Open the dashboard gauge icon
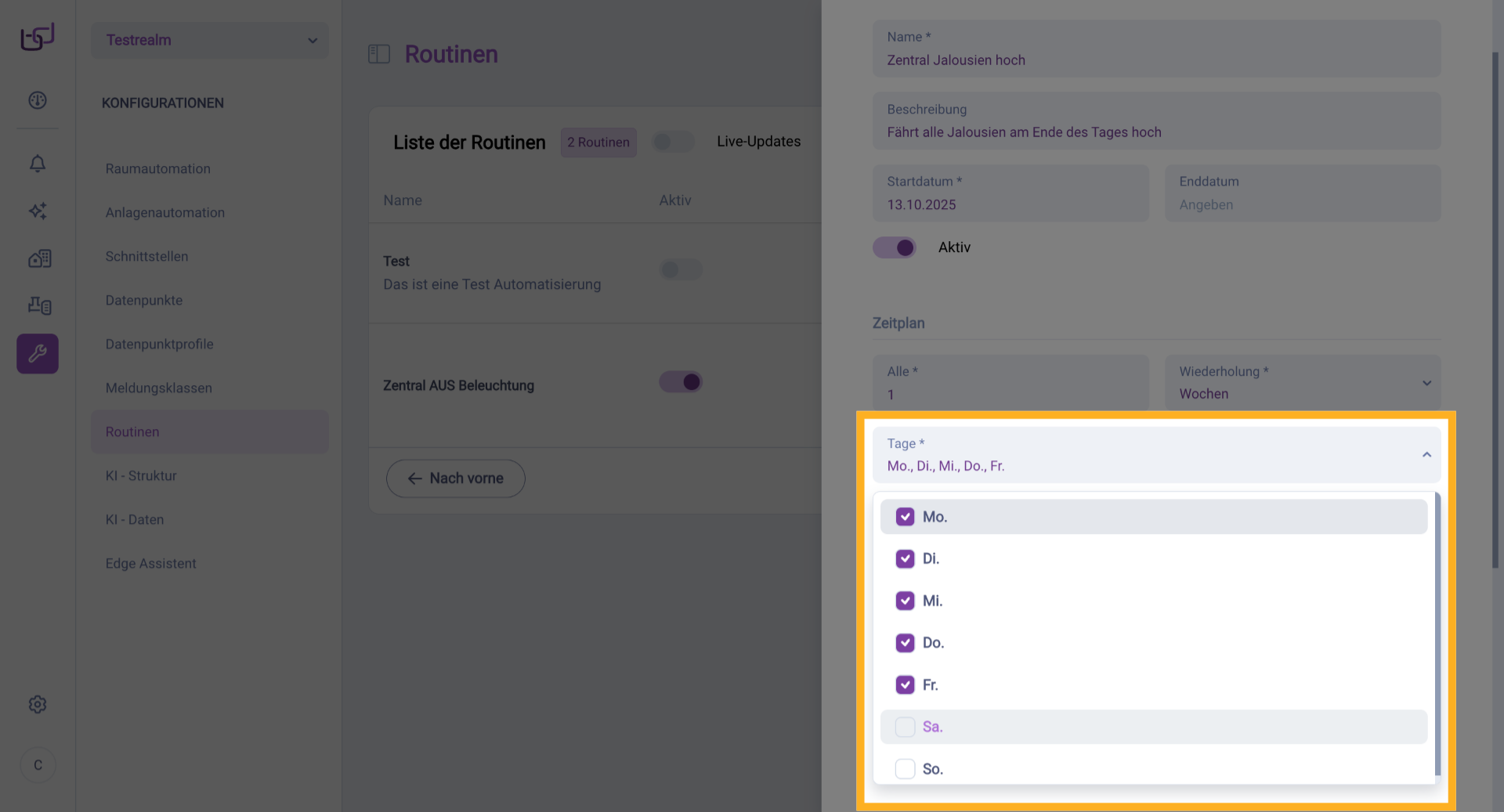This screenshot has width=1504, height=812. point(38,100)
